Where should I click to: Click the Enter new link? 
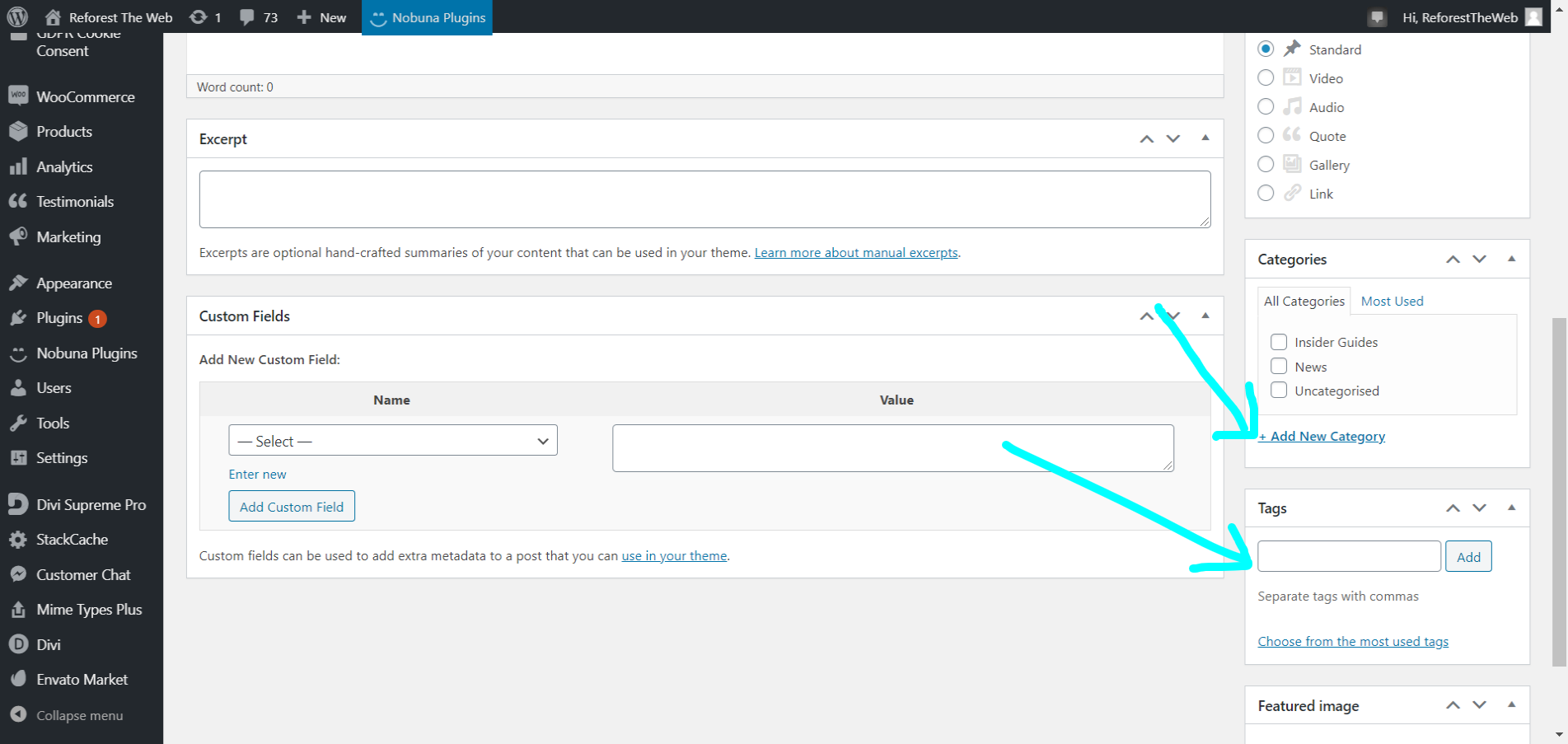tap(257, 474)
